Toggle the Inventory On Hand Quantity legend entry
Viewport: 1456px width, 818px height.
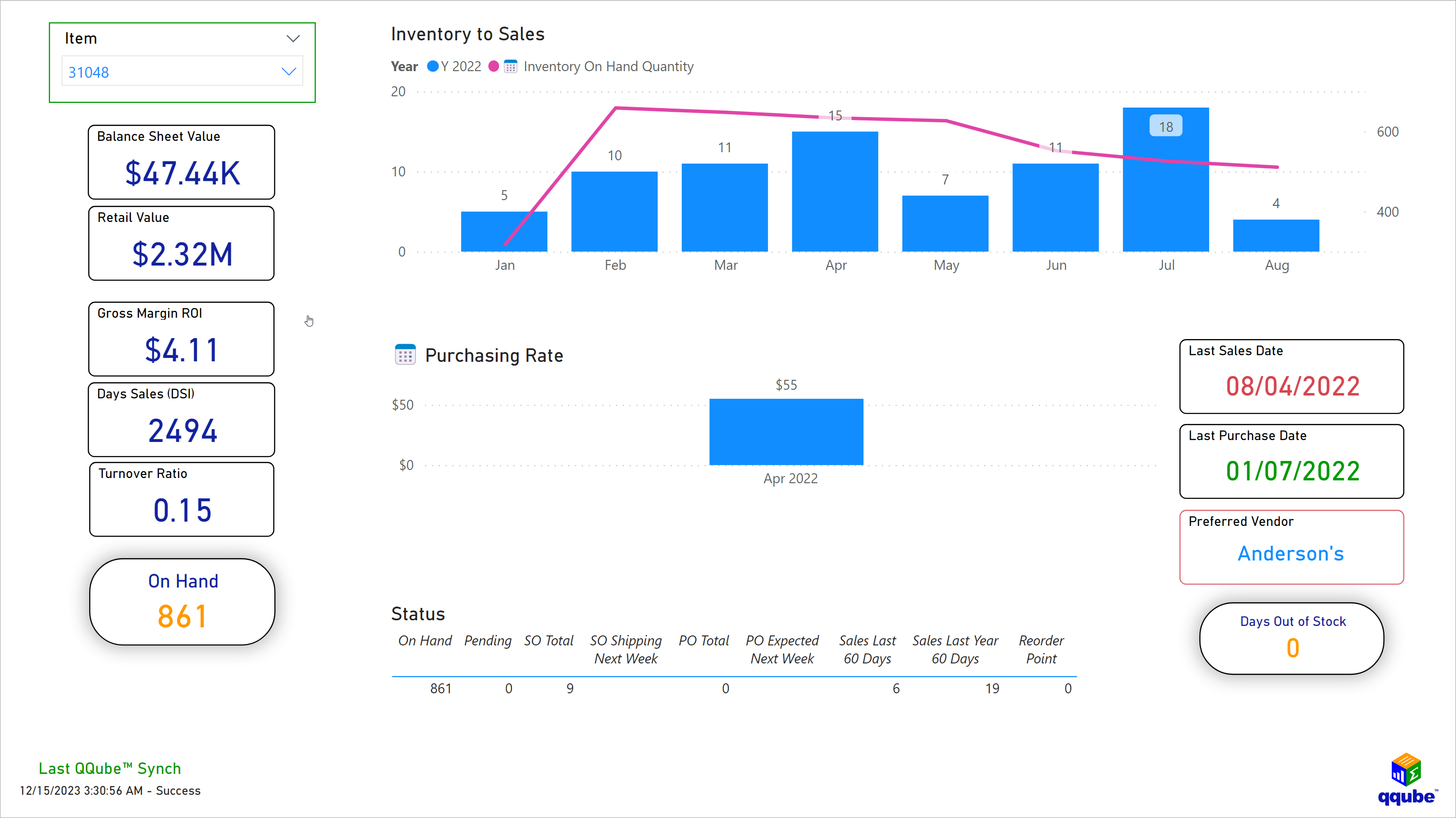[608, 66]
